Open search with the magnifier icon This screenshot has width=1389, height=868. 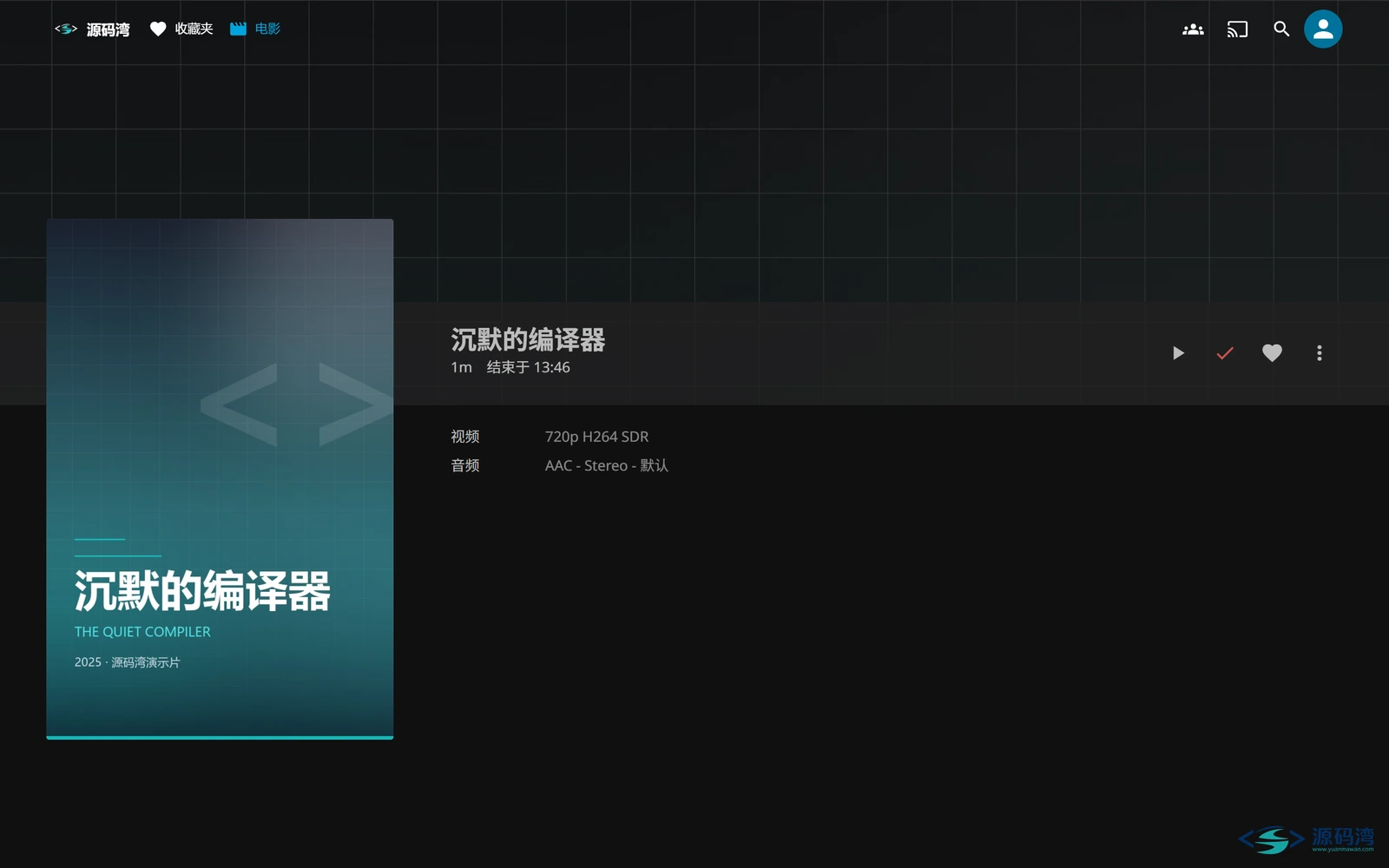(1281, 30)
